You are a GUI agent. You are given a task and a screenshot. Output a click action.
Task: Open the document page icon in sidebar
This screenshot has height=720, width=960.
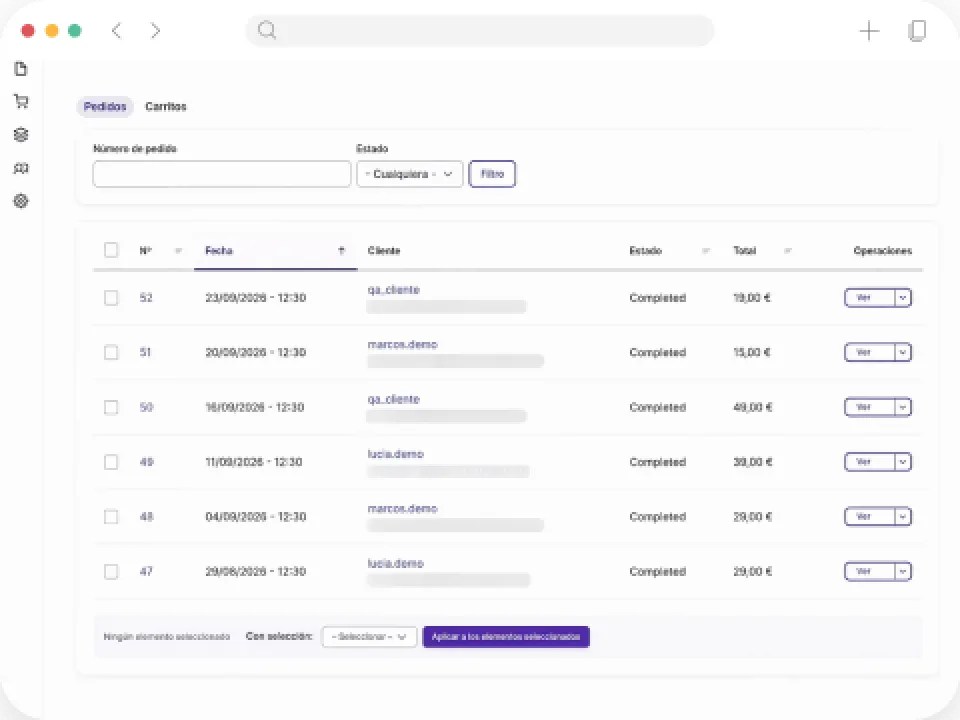[21, 69]
